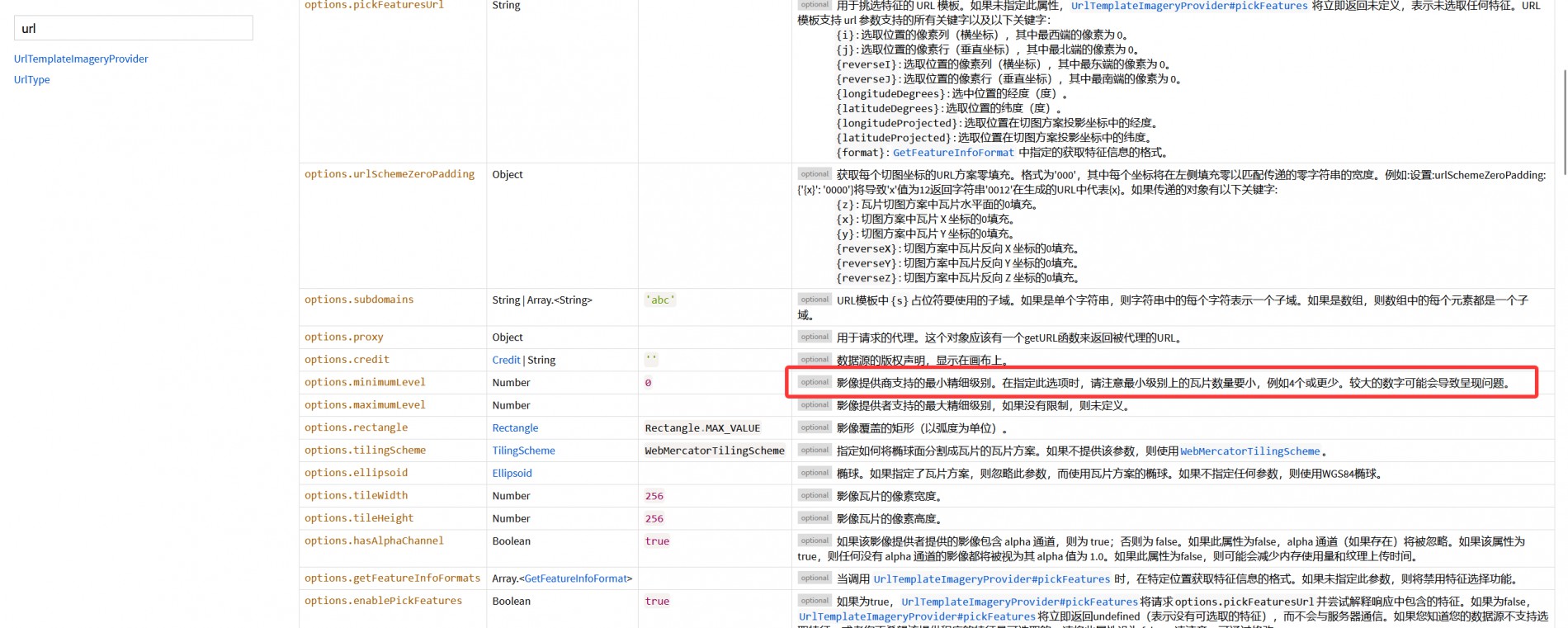Open UrlTemplateImageryProvider link in the sidebar
This screenshot has height=628, width=1568.
pos(81,59)
